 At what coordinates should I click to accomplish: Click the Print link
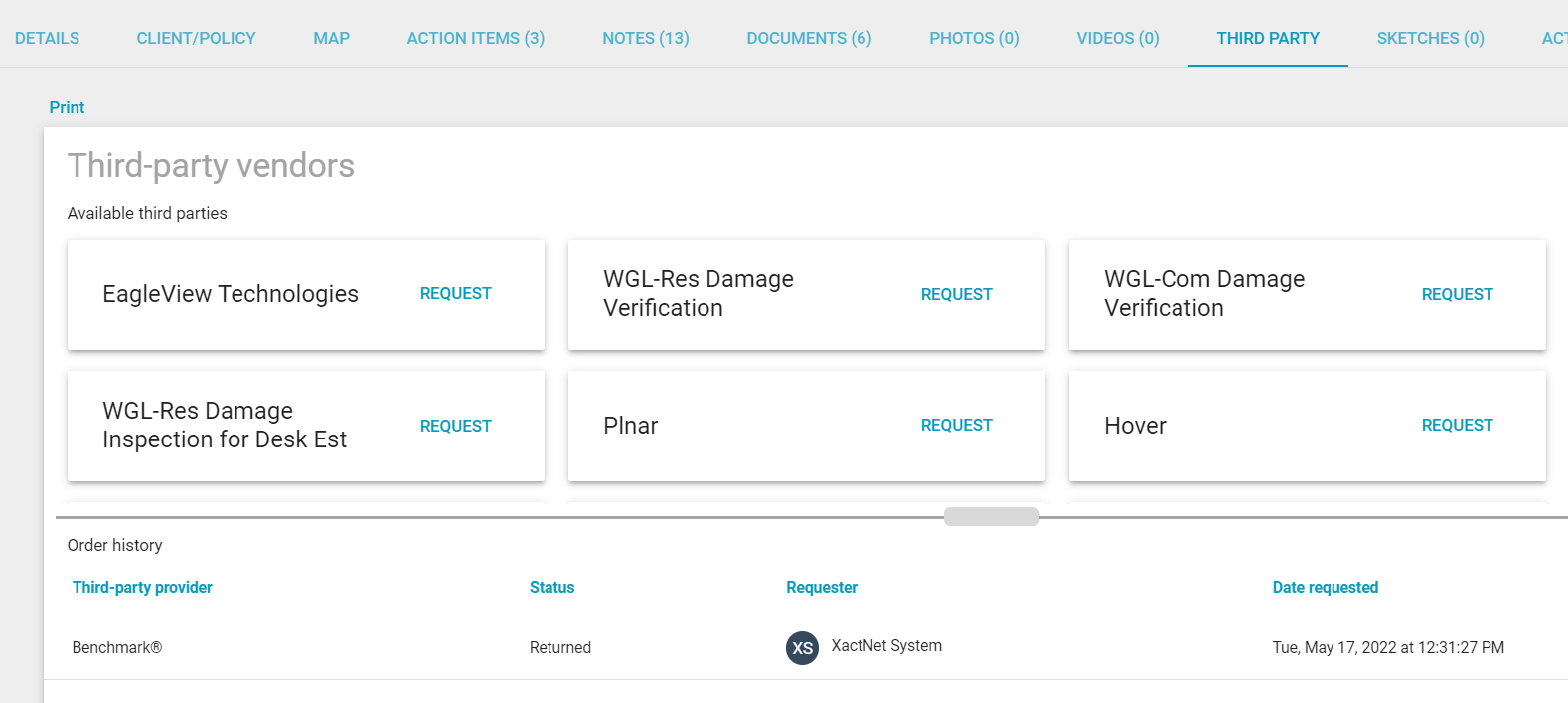(67, 107)
